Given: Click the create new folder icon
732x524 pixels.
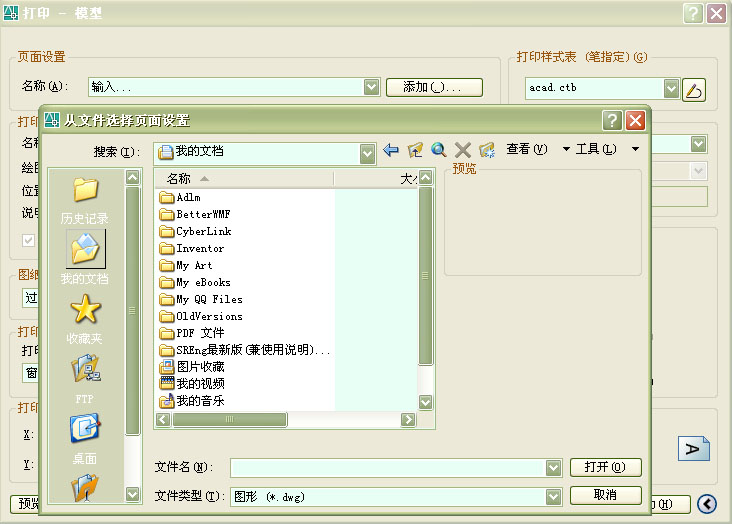Looking at the screenshot, I should point(486,150).
